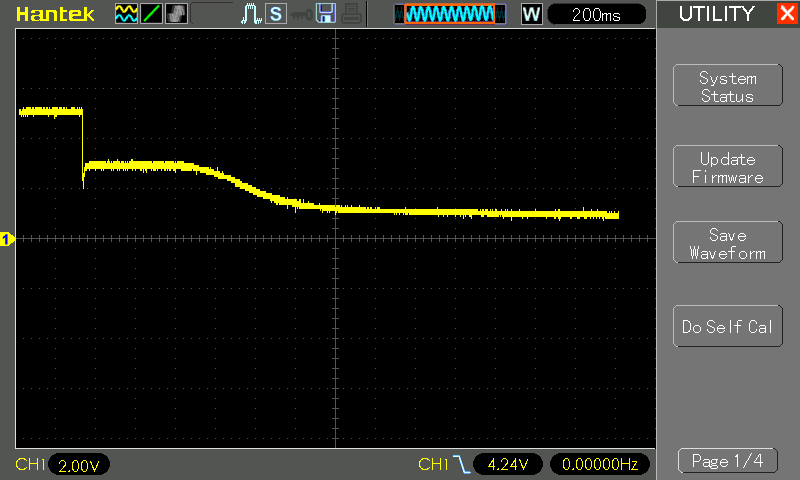Click the waveform acquisition mode icon
Viewport: 800px width, 480px height.
tap(126, 14)
